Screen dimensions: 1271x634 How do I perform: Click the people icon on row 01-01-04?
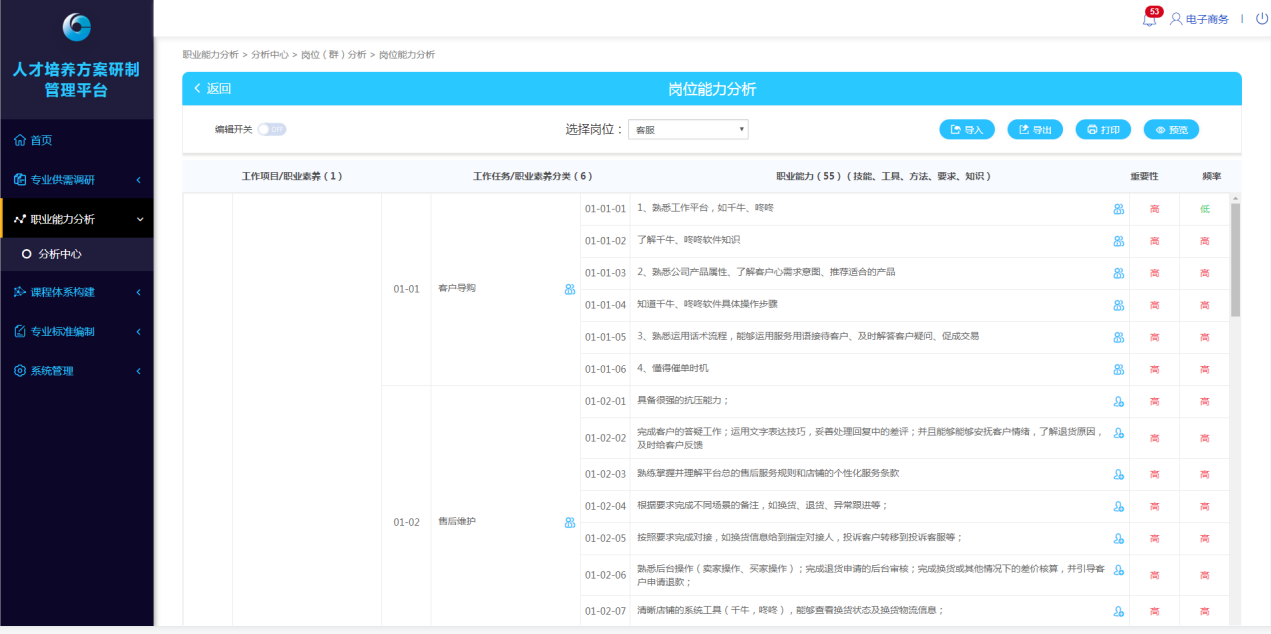click(1118, 305)
